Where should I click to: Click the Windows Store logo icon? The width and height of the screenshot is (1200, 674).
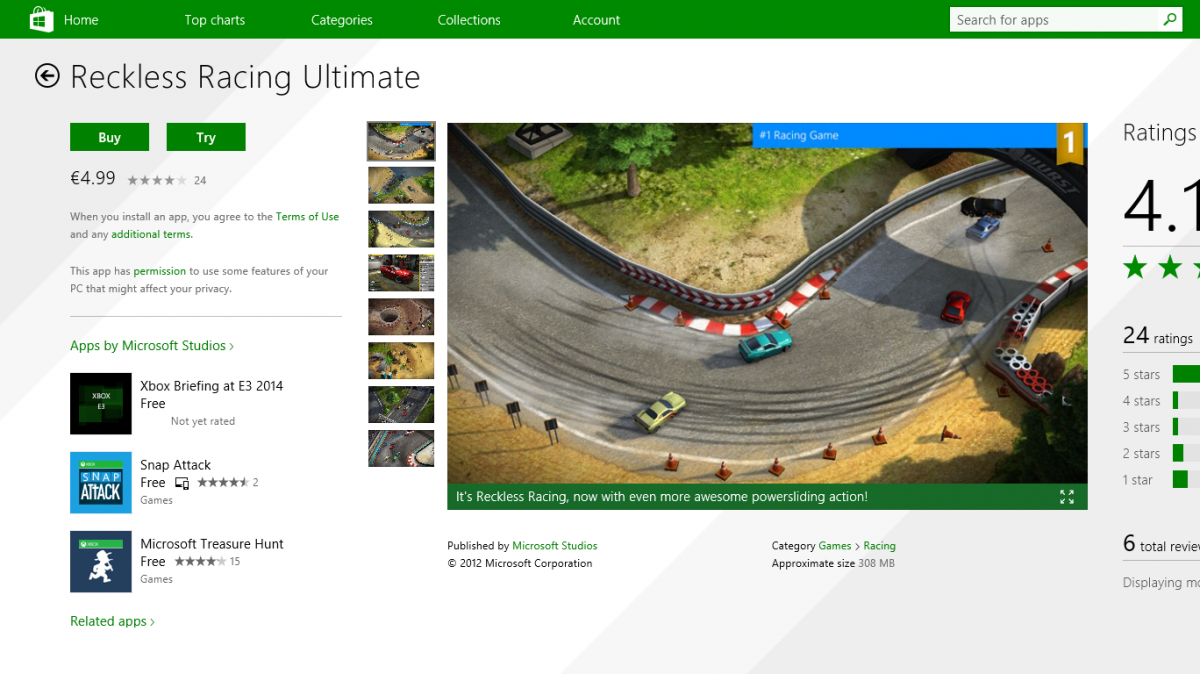(42, 19)
